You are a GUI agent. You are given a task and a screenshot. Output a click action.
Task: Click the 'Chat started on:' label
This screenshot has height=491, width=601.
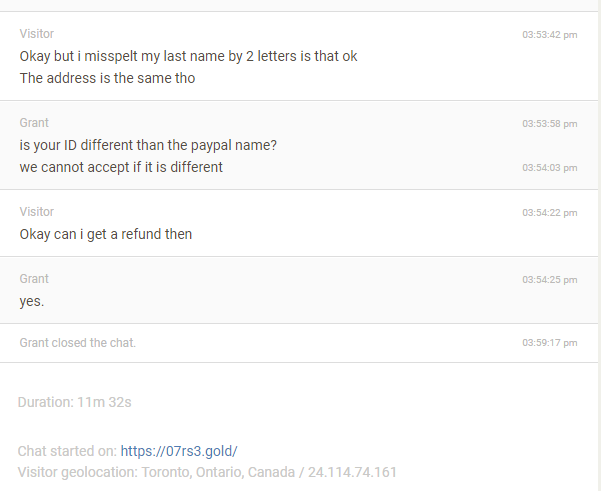(x=67, y=451)
